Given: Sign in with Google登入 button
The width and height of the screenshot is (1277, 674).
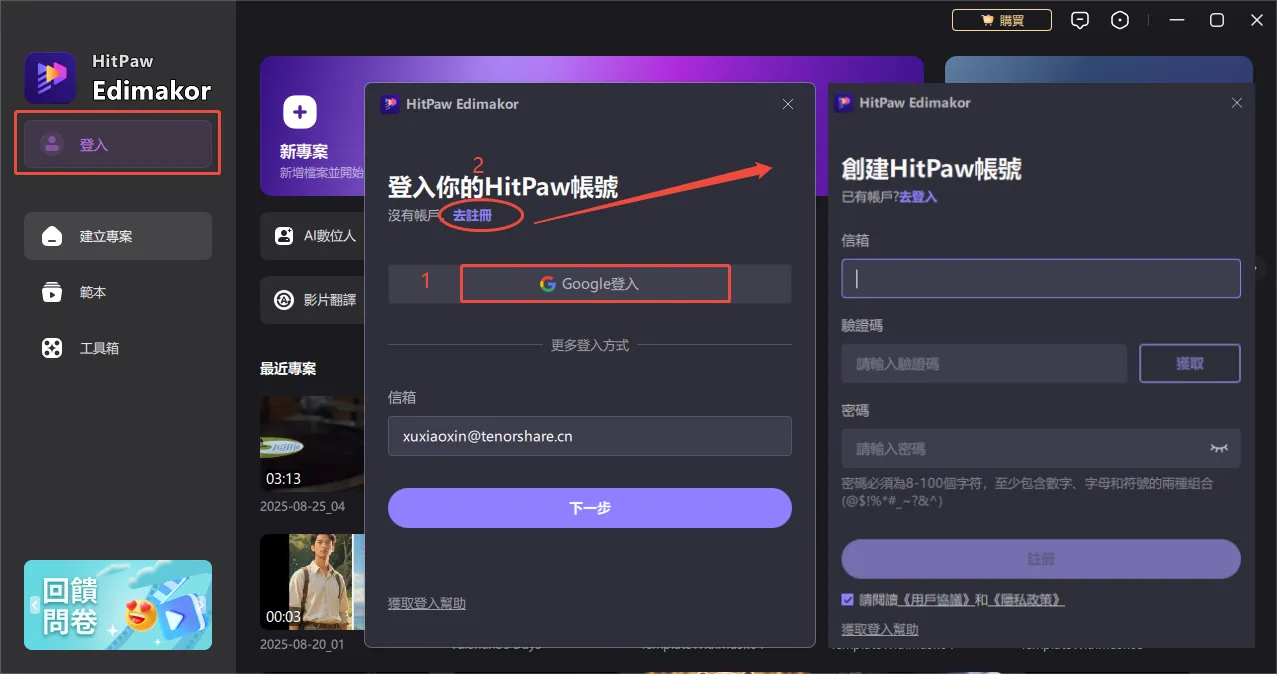Looking at the screenshot, I should [x=590, y=284].
